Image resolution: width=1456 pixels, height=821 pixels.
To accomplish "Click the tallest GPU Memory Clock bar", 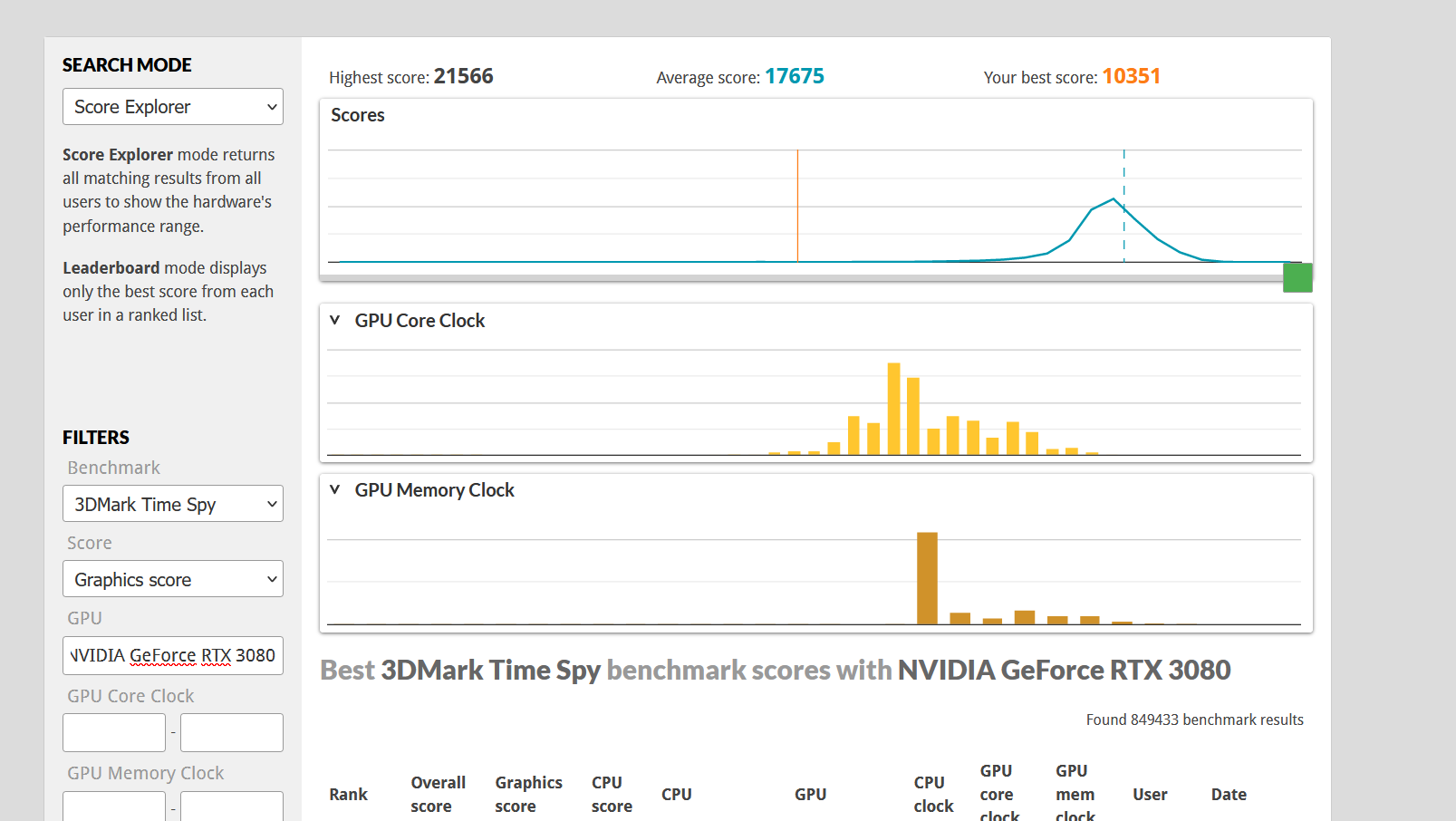I will coord(927,578).
